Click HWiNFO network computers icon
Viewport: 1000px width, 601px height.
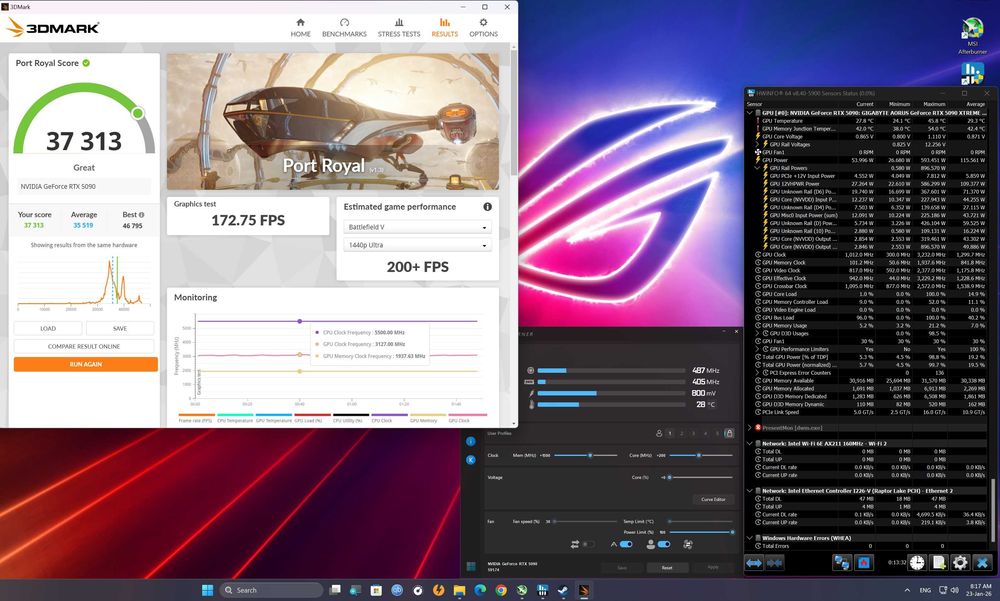pyautogui.click(x=842, y=563)
